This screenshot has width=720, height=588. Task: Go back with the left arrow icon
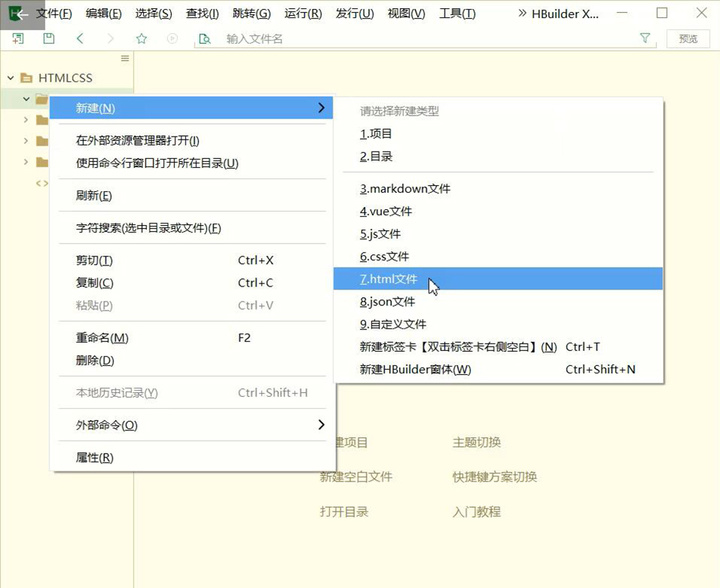pos(80,39)
